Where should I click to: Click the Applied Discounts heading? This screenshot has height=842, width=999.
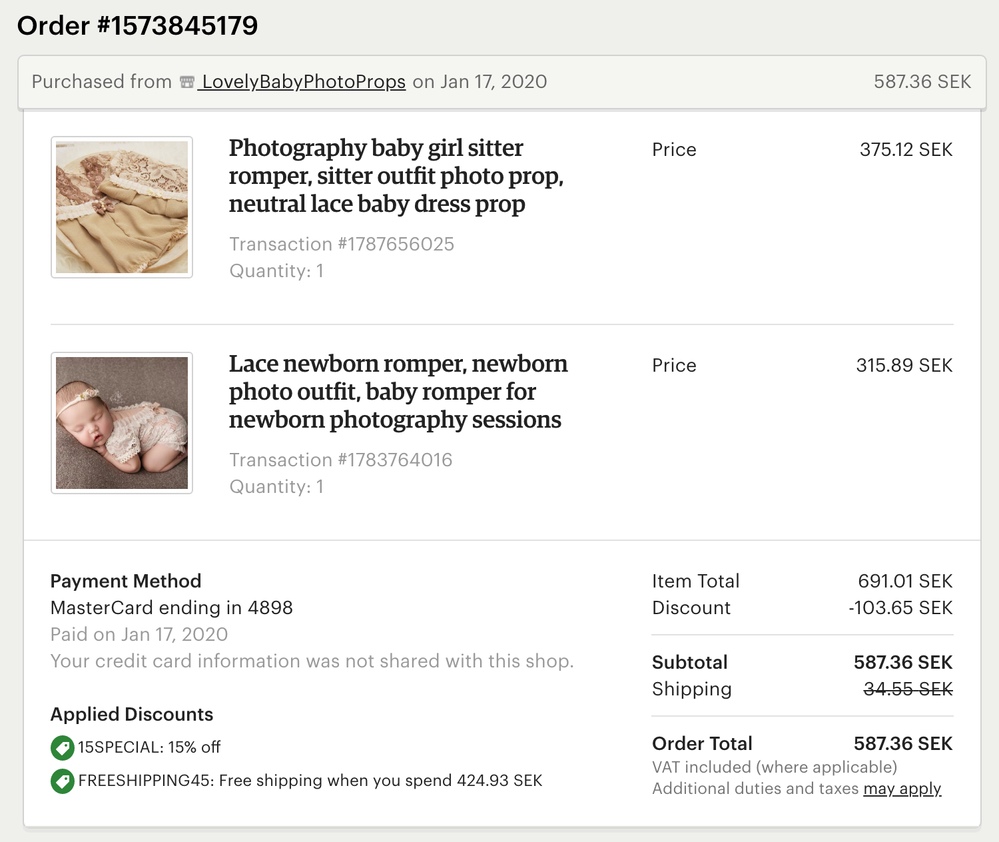click(132, 714)
